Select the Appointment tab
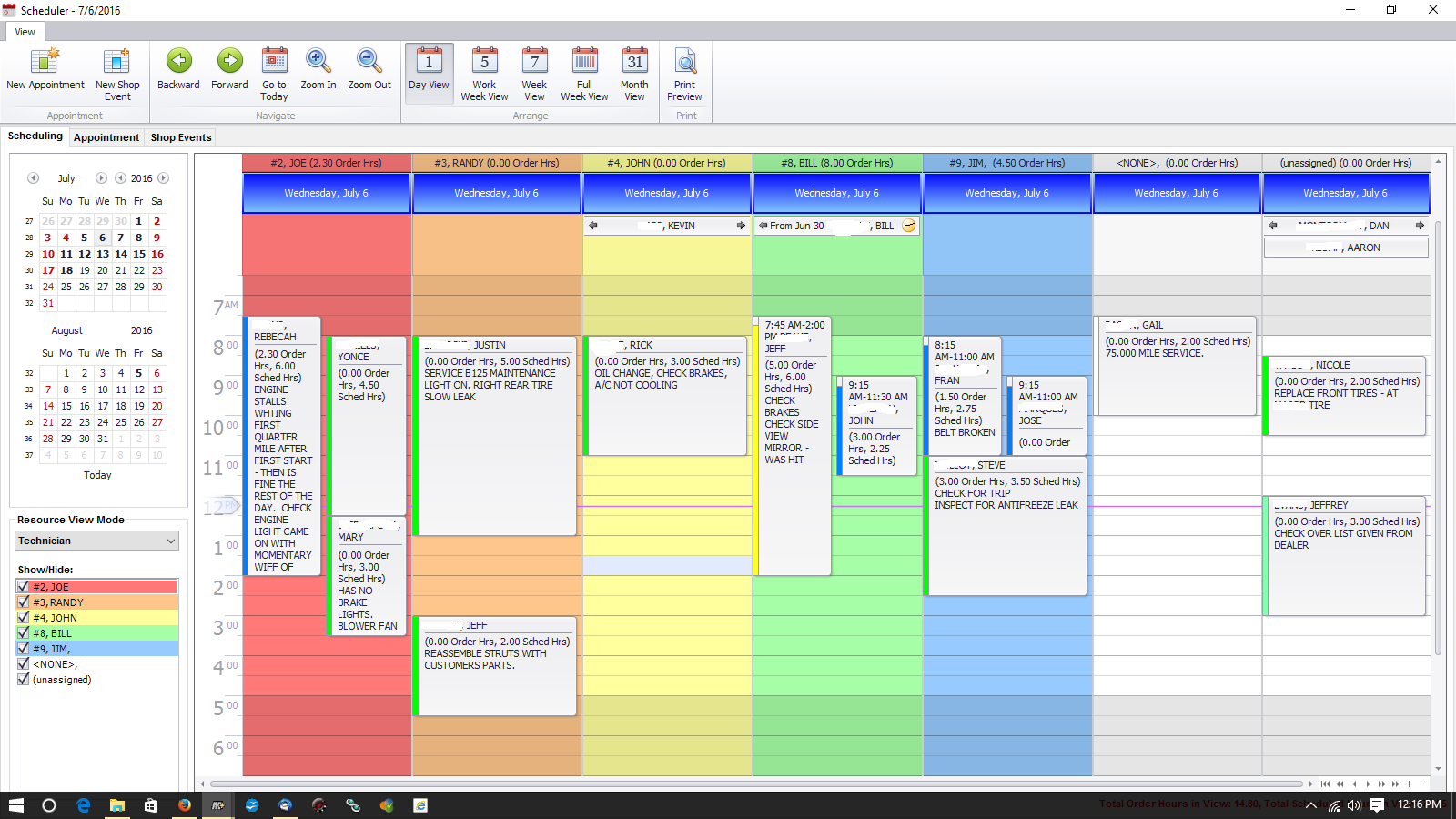The image size is (1456, 819). click(x=106, y=137)
